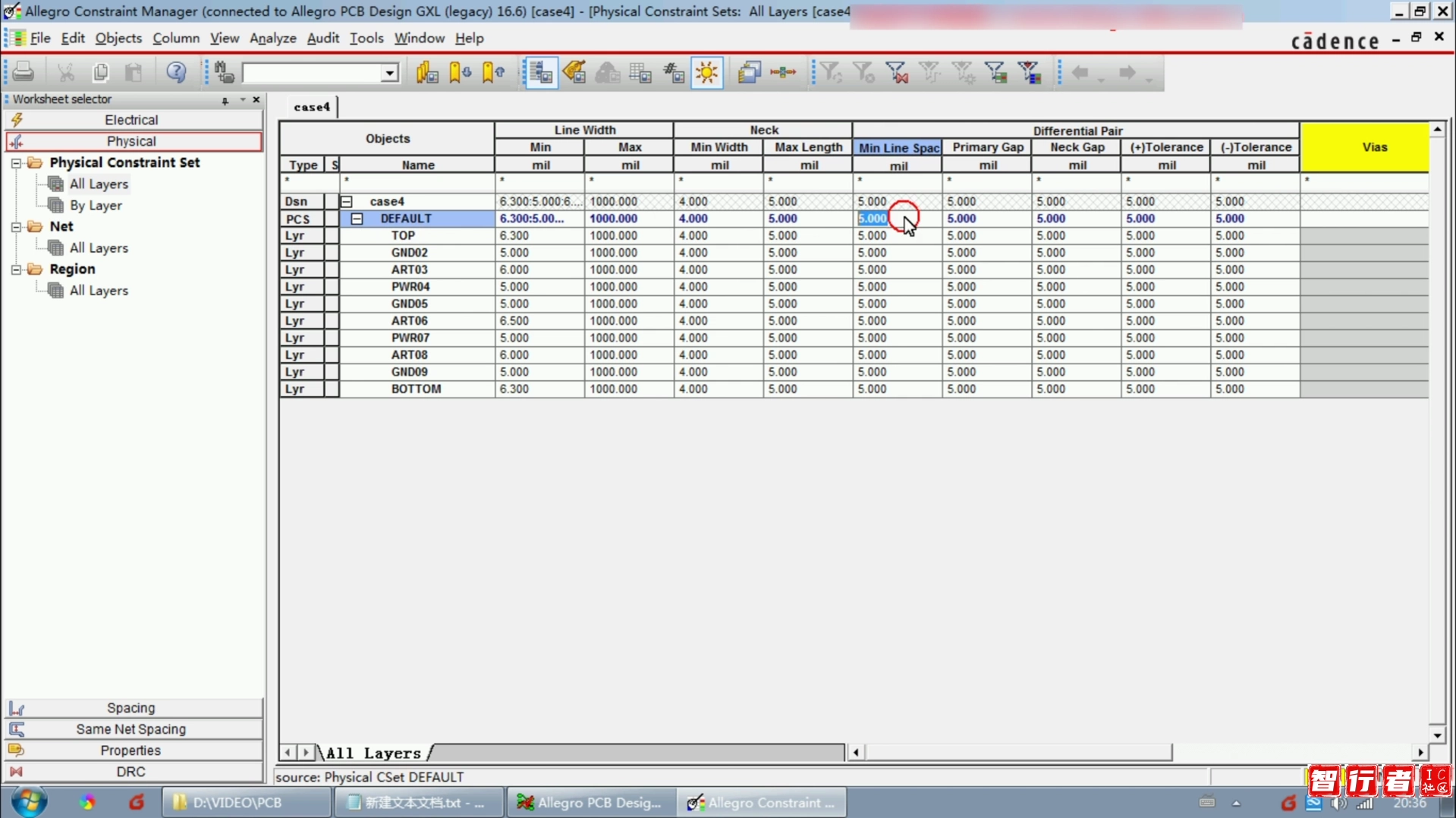The image size is (1456, 818).
Task: Toggle the highlighted sun toolbar button
Action: pos(707,72)
